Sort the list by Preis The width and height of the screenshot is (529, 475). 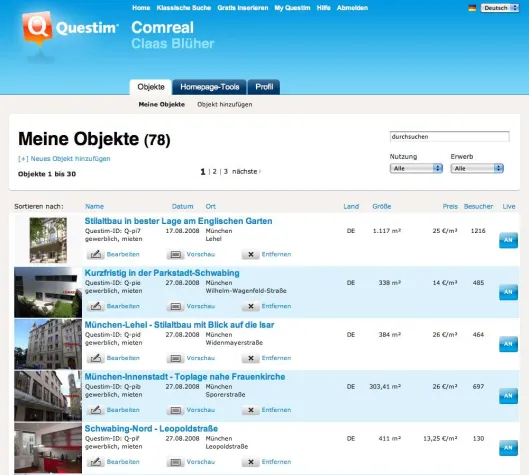(x=450, y=206)
